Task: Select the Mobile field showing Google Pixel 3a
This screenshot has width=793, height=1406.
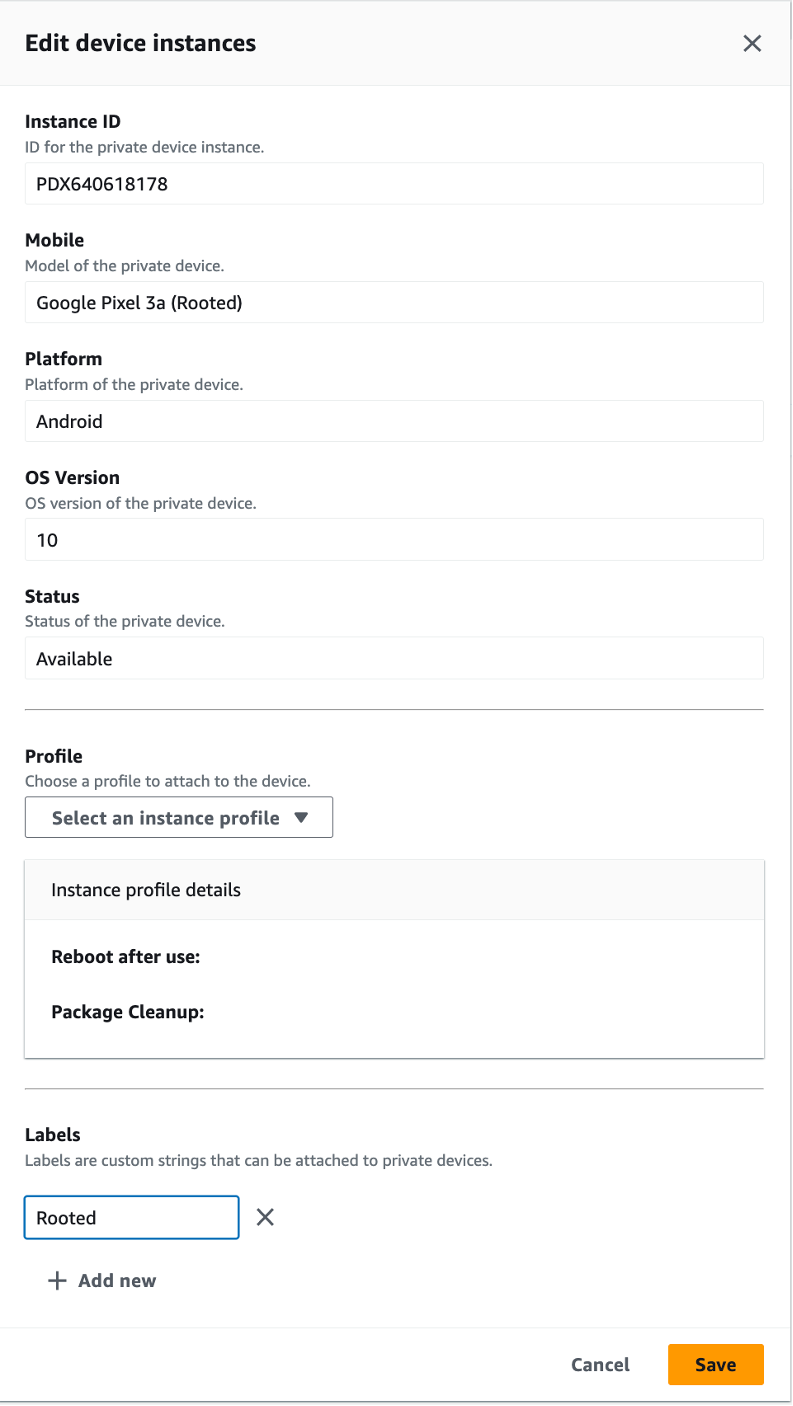Action: 393,302
